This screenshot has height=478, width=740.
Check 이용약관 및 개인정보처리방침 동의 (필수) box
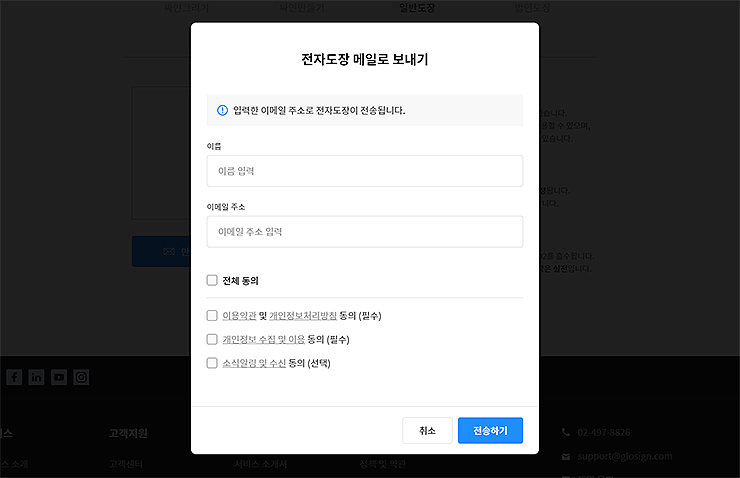[212, 315]
